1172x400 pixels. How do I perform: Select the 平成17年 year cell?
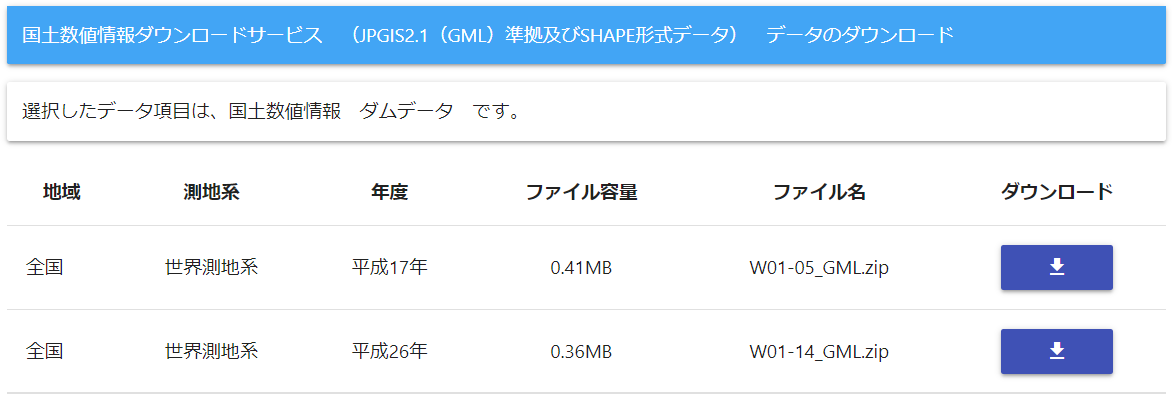click(x=389, y=268)
